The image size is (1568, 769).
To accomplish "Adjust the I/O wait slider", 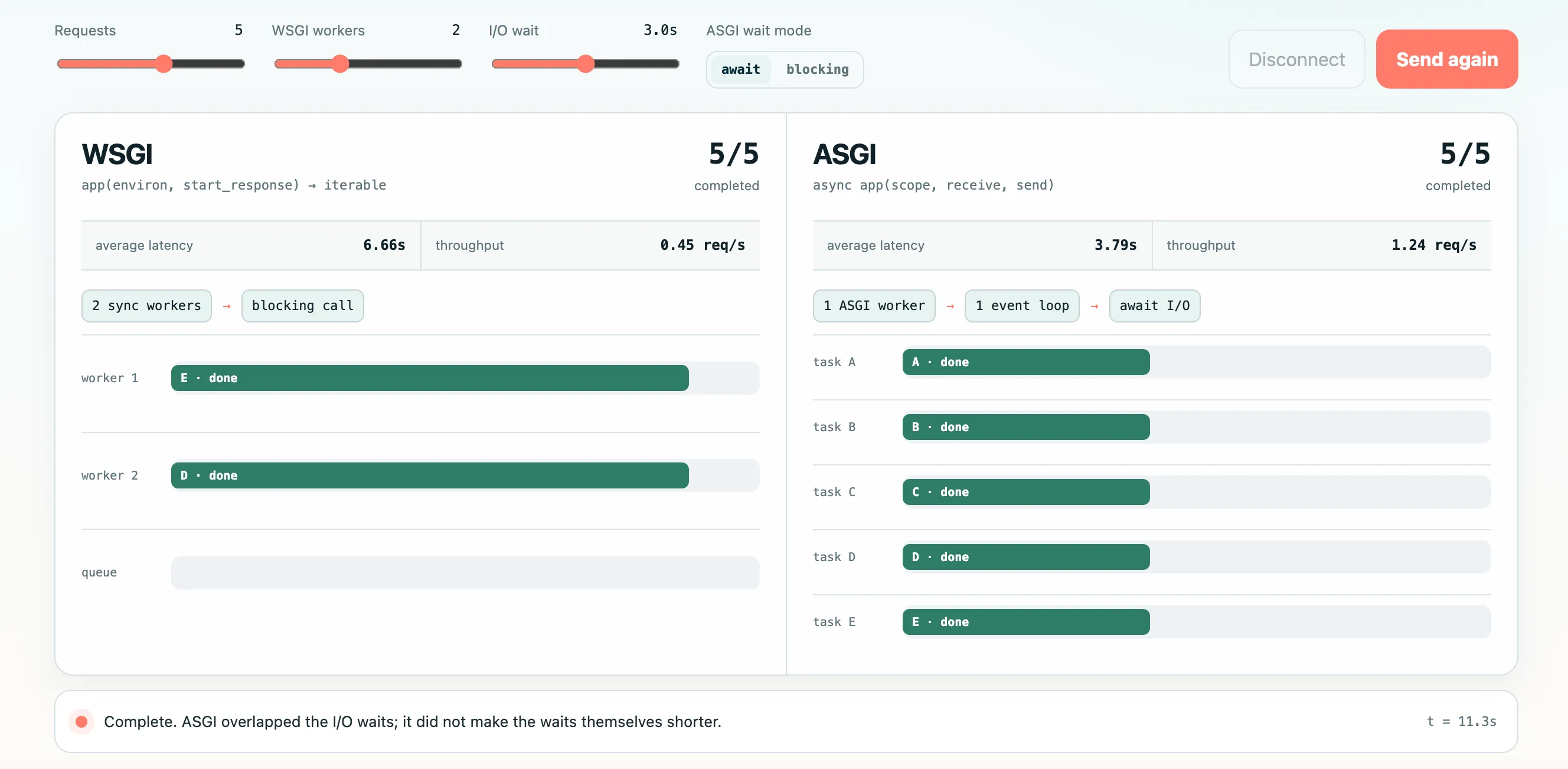I will [585, 64].
